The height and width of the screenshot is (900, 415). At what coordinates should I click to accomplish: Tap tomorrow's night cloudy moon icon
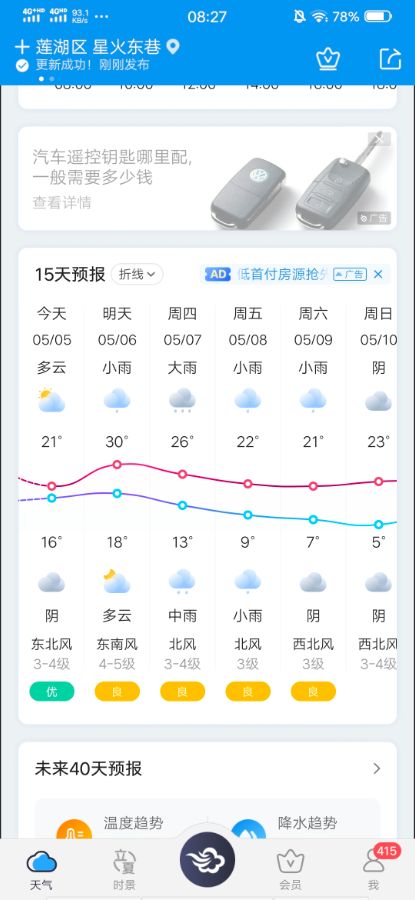coord(117,581)
